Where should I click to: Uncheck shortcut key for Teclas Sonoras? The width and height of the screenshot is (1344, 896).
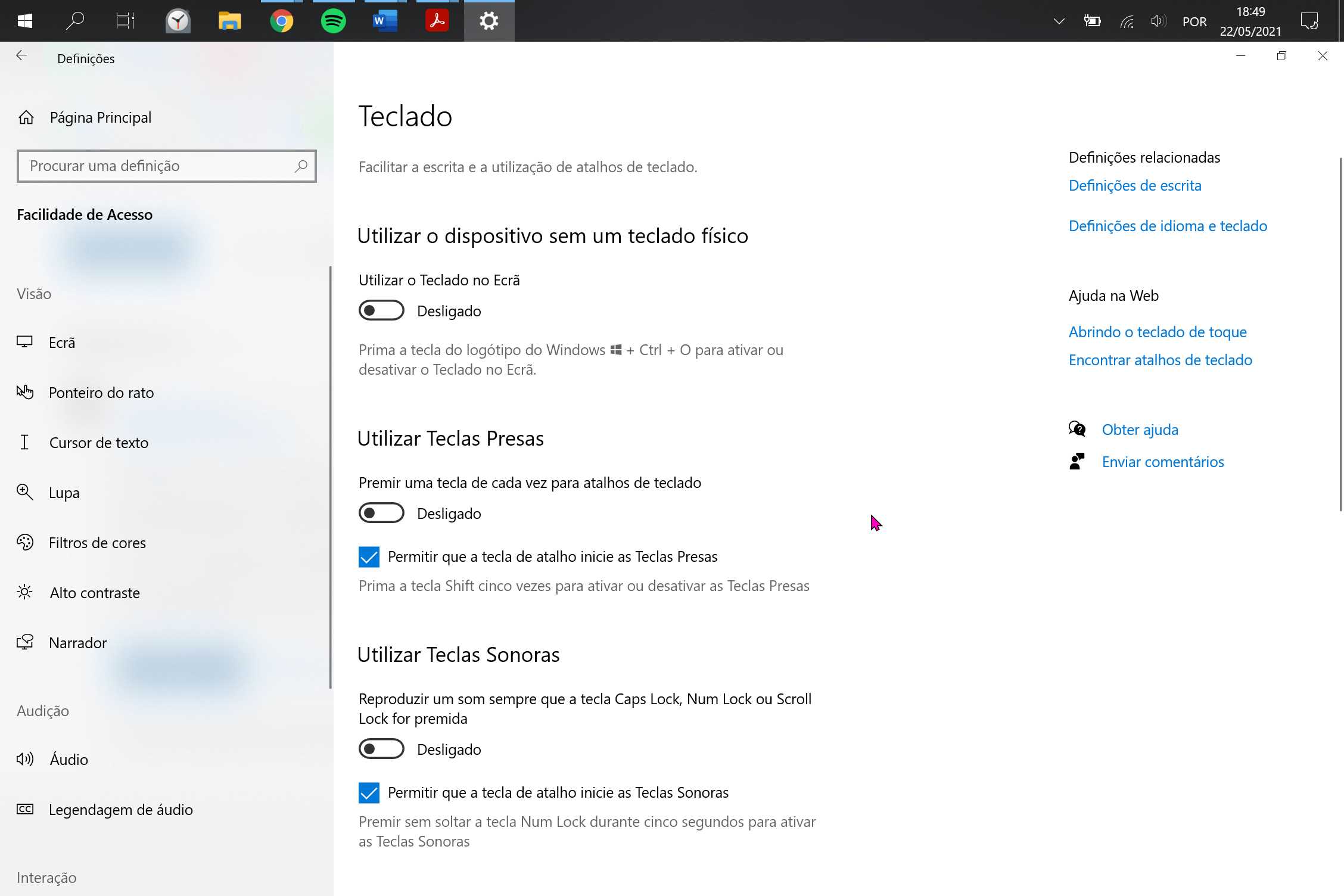(369, 792)
